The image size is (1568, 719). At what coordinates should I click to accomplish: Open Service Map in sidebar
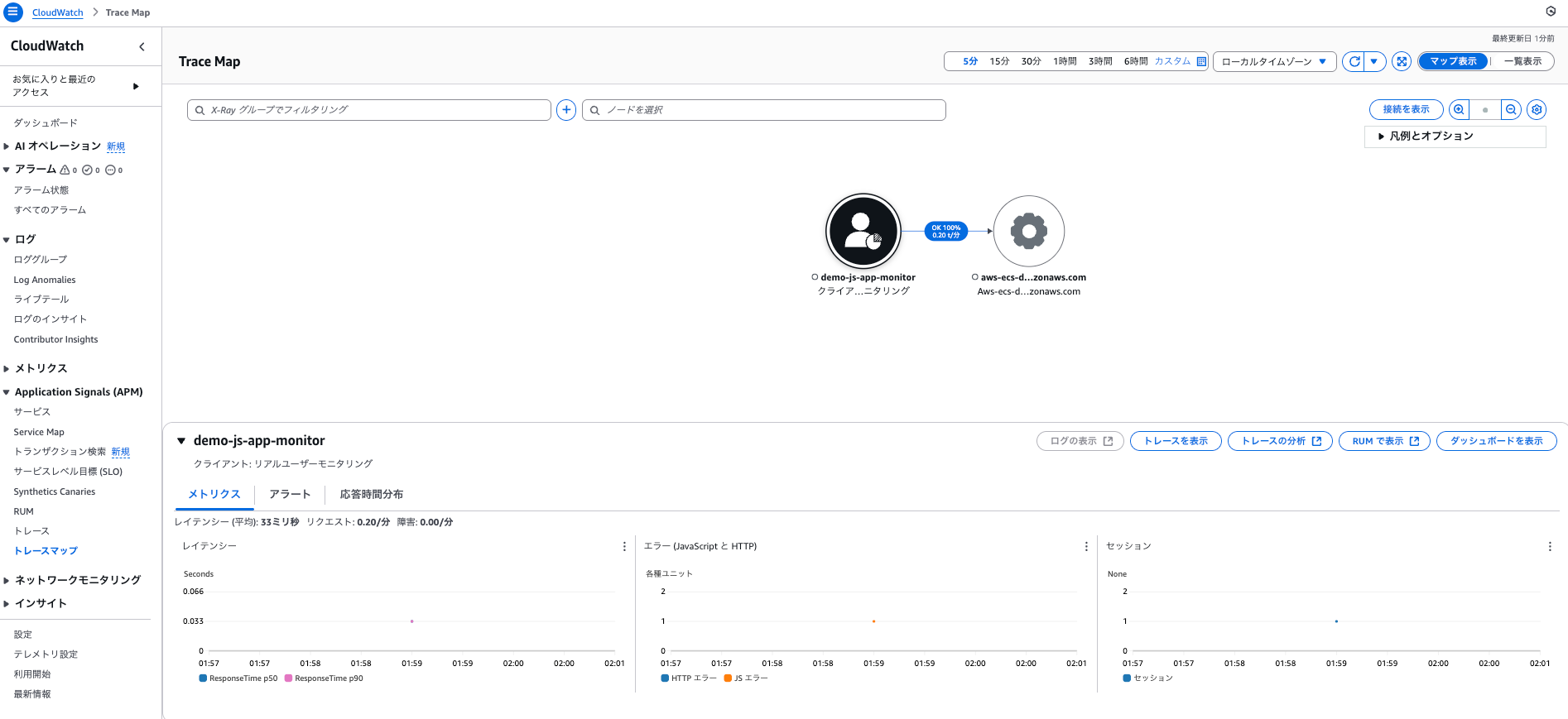tap(39, 432)
